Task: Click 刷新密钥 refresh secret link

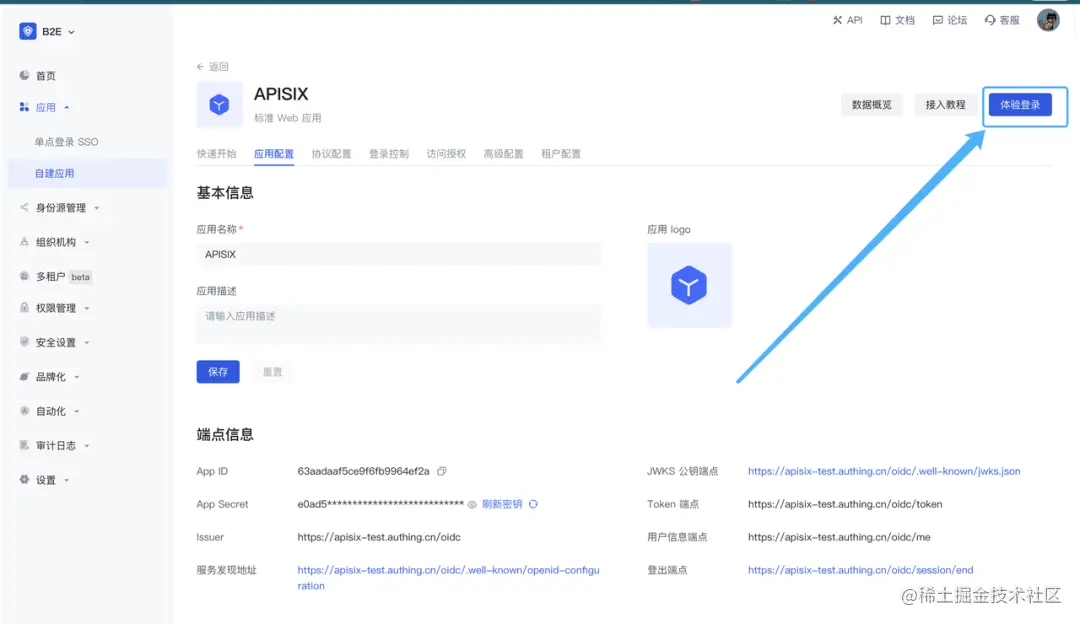Action: pyautogui.click(x=502, y=504)
